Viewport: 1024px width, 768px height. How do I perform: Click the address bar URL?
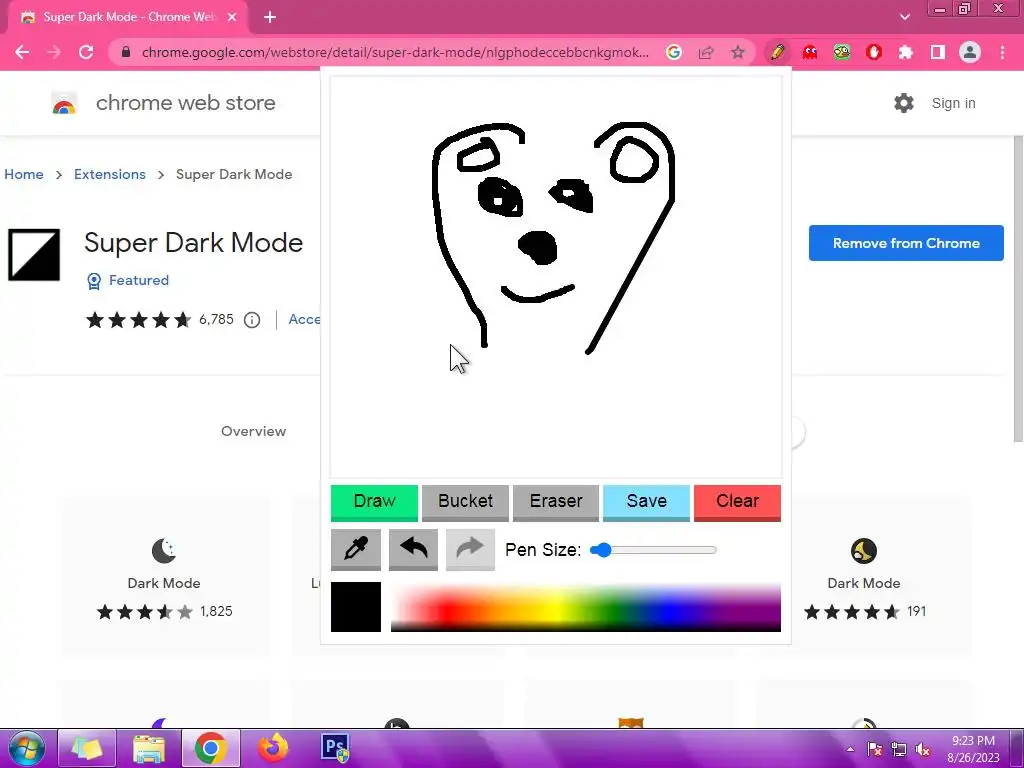point(395,52)
